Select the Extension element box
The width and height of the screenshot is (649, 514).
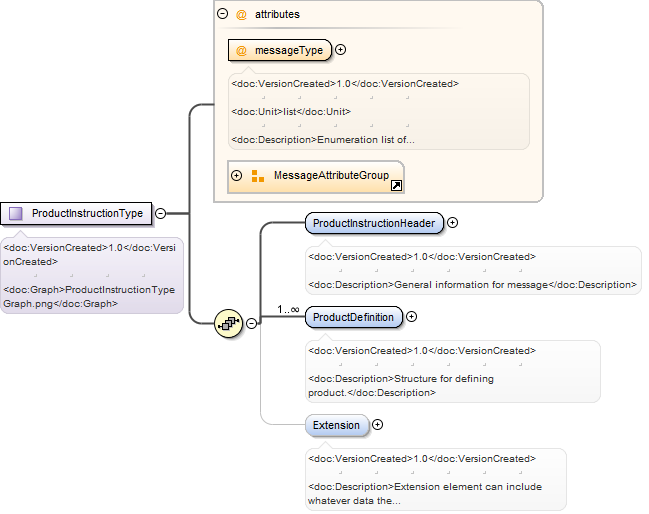pos(337,425)
